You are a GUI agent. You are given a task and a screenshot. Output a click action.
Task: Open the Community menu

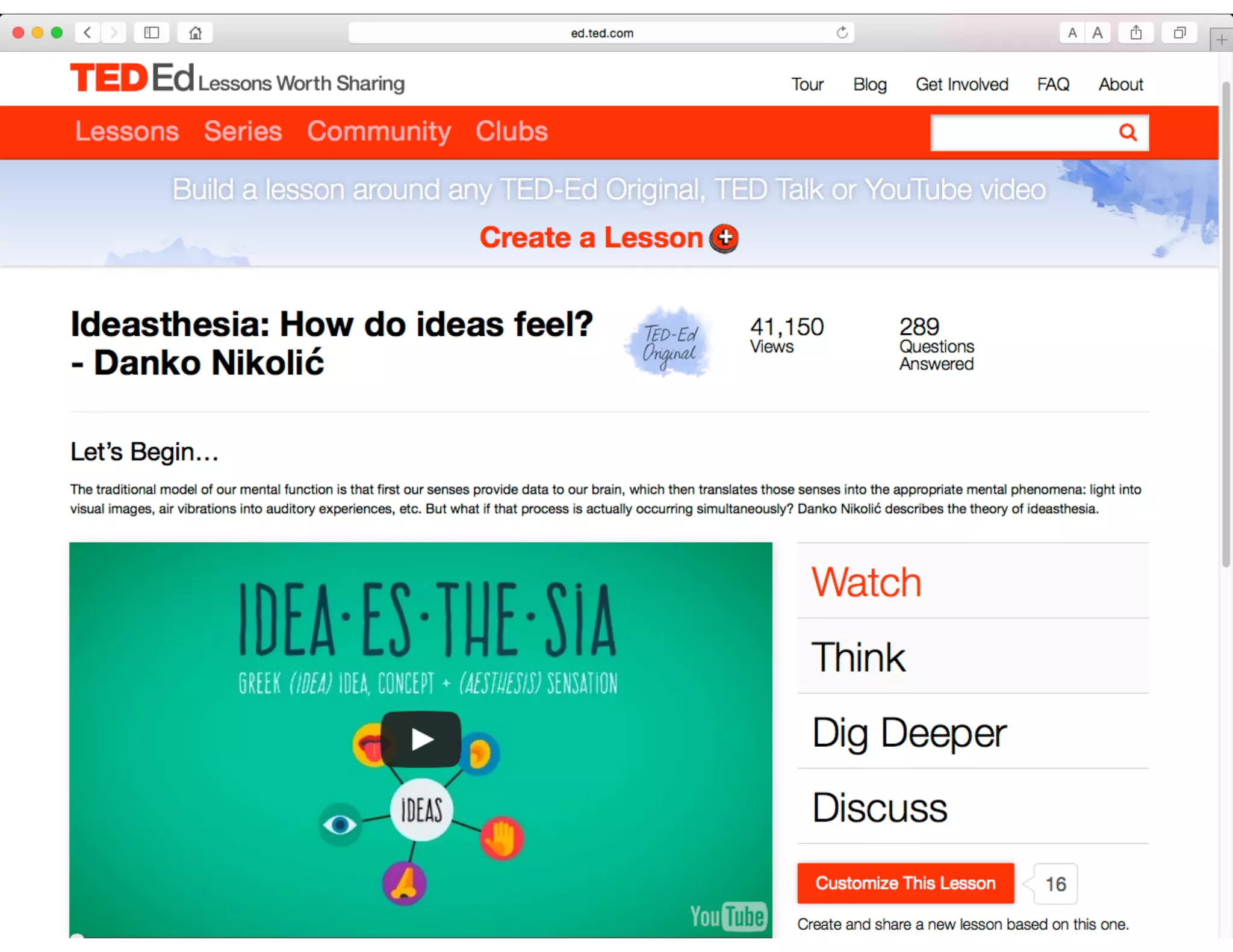tap(379, 131)
